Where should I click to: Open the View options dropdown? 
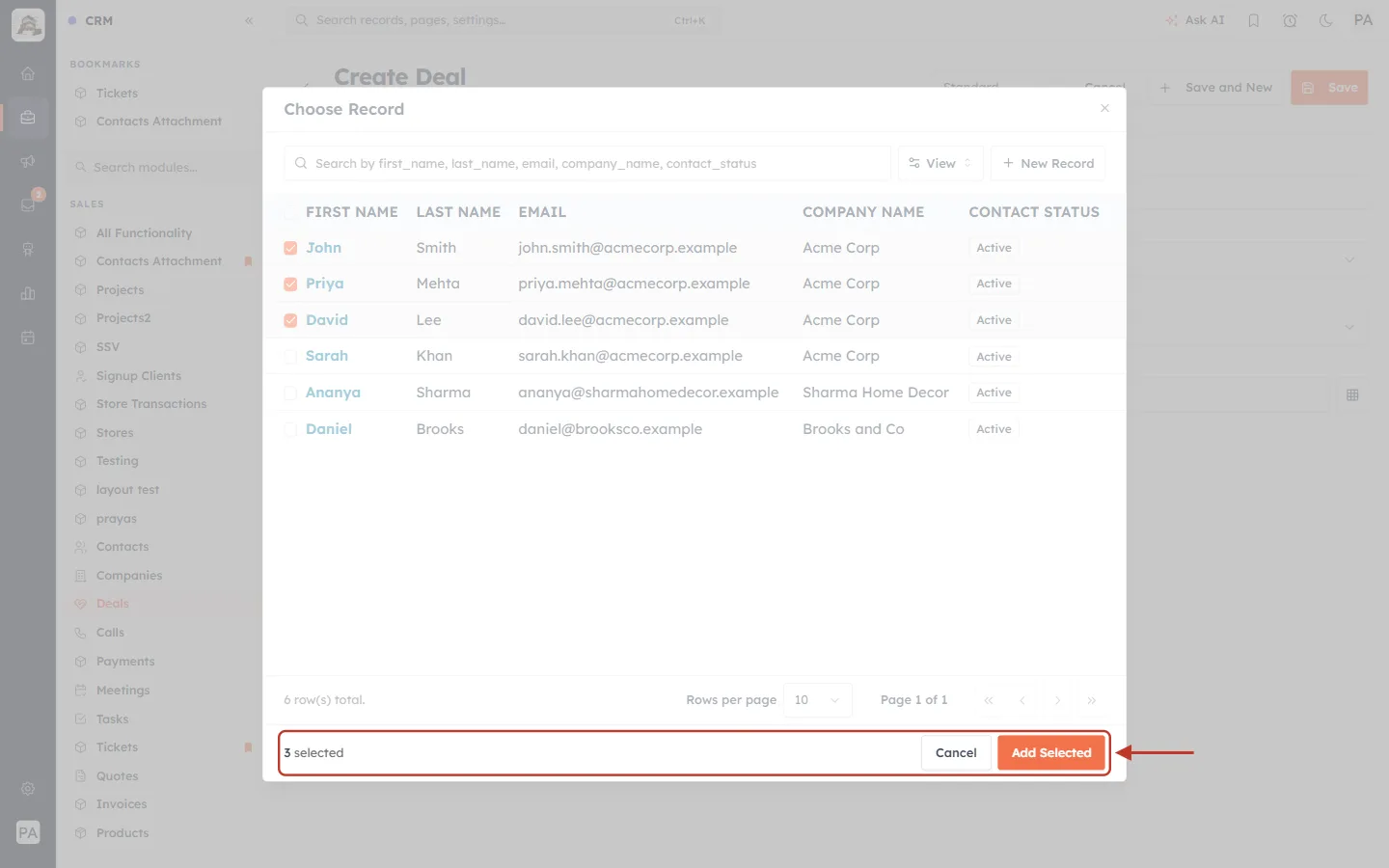(940, 163)
